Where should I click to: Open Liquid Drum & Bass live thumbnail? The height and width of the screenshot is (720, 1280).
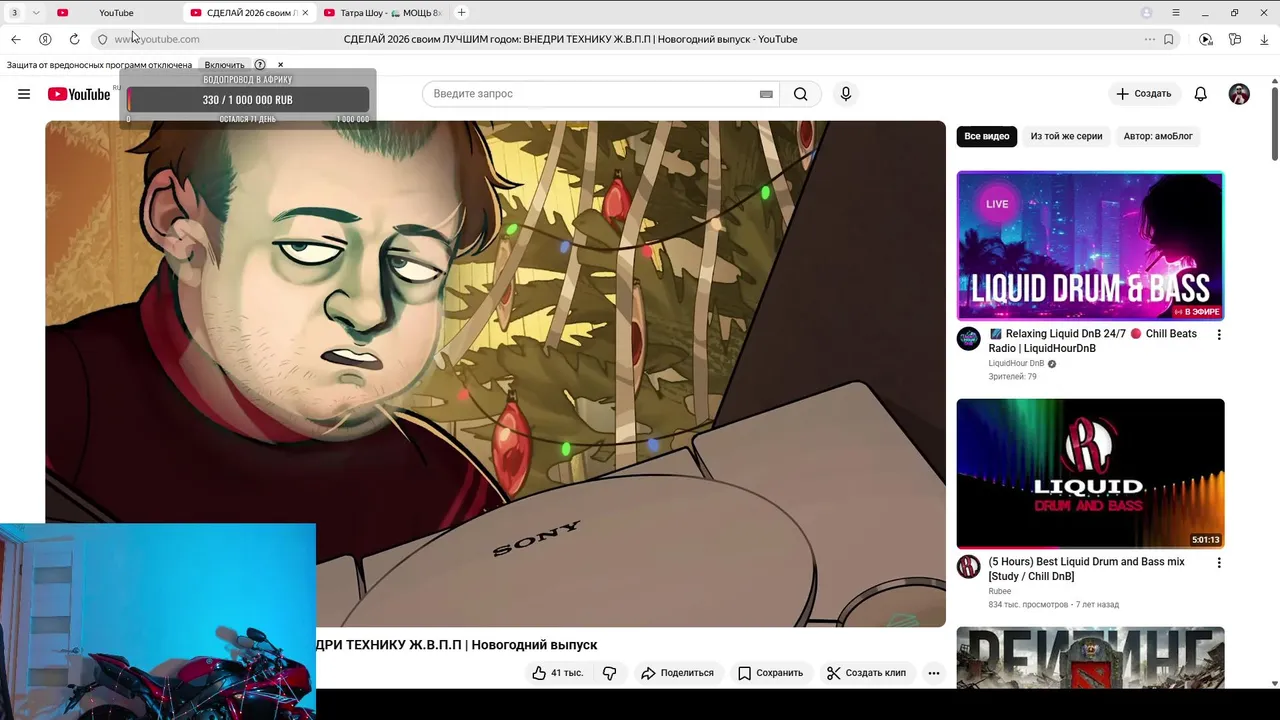pyautogui.click(x=1090, y=246)
